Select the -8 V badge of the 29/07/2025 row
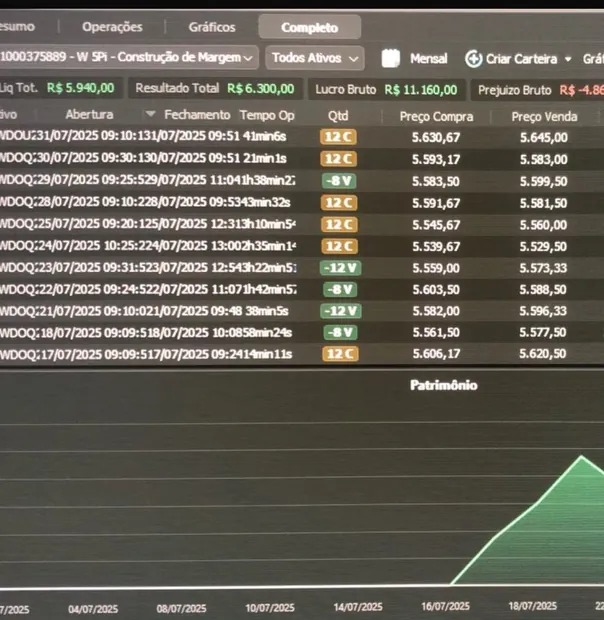 (339, 181)
